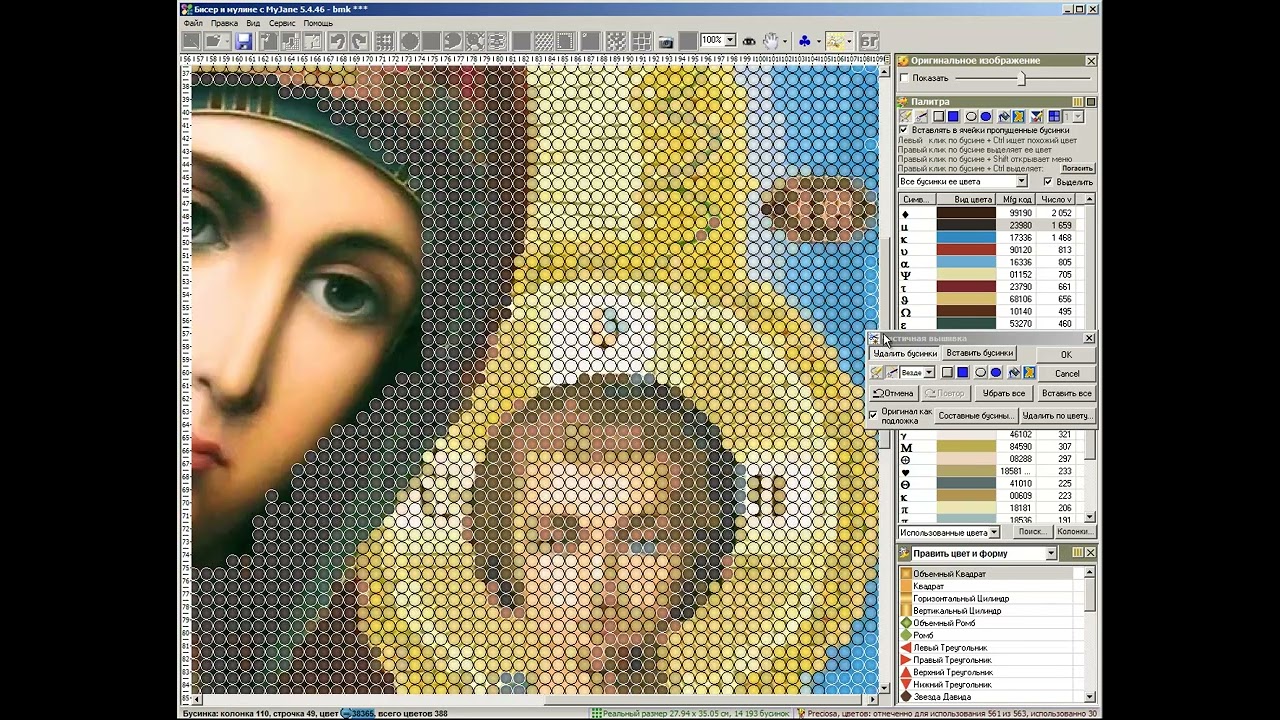This screenshot has width=1280, height=720.
Task: Open the 100% zoom dropdown
Action: pos(730,40)
